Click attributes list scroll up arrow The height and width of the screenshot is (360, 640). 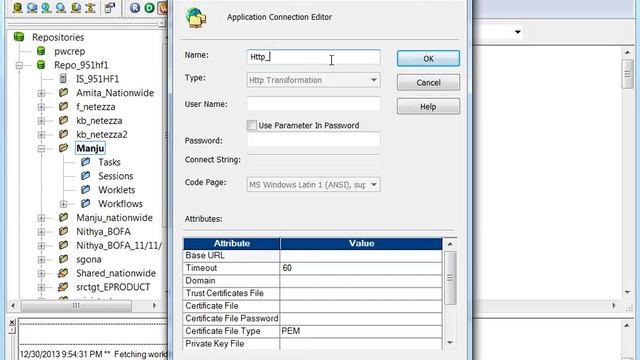coord(450,244)
